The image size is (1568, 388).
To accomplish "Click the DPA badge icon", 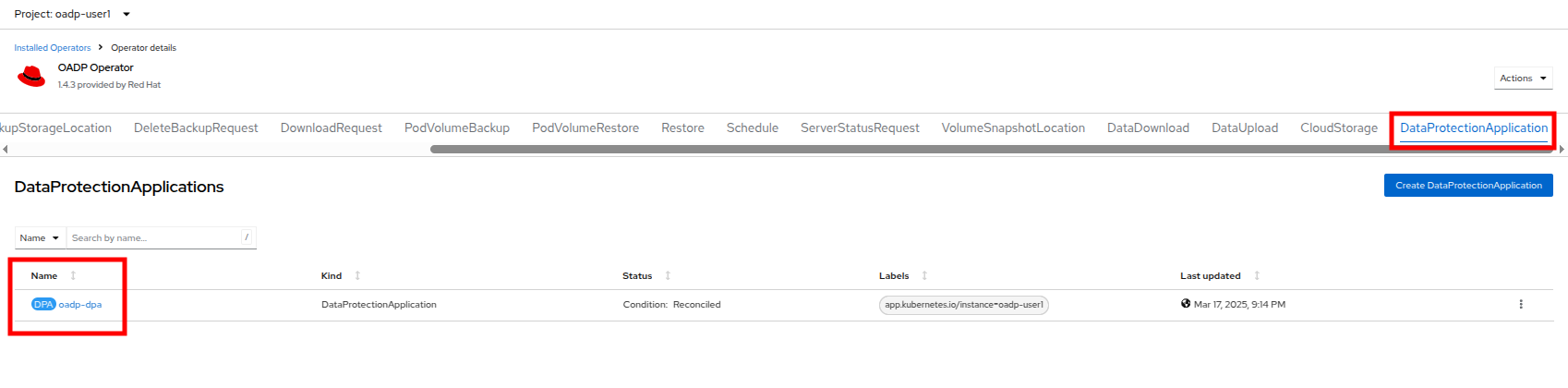I will coord(43,304).
